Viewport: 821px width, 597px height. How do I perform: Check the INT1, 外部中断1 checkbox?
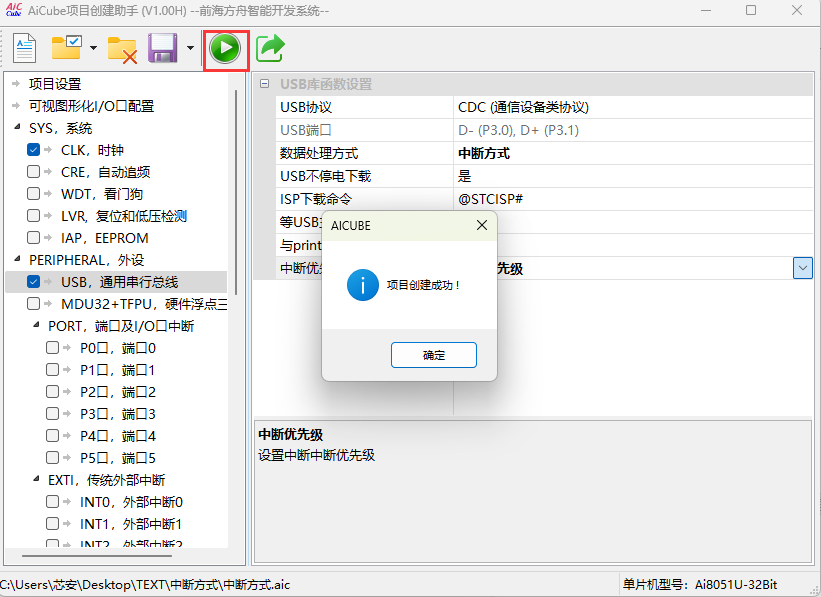pos(52,524)
